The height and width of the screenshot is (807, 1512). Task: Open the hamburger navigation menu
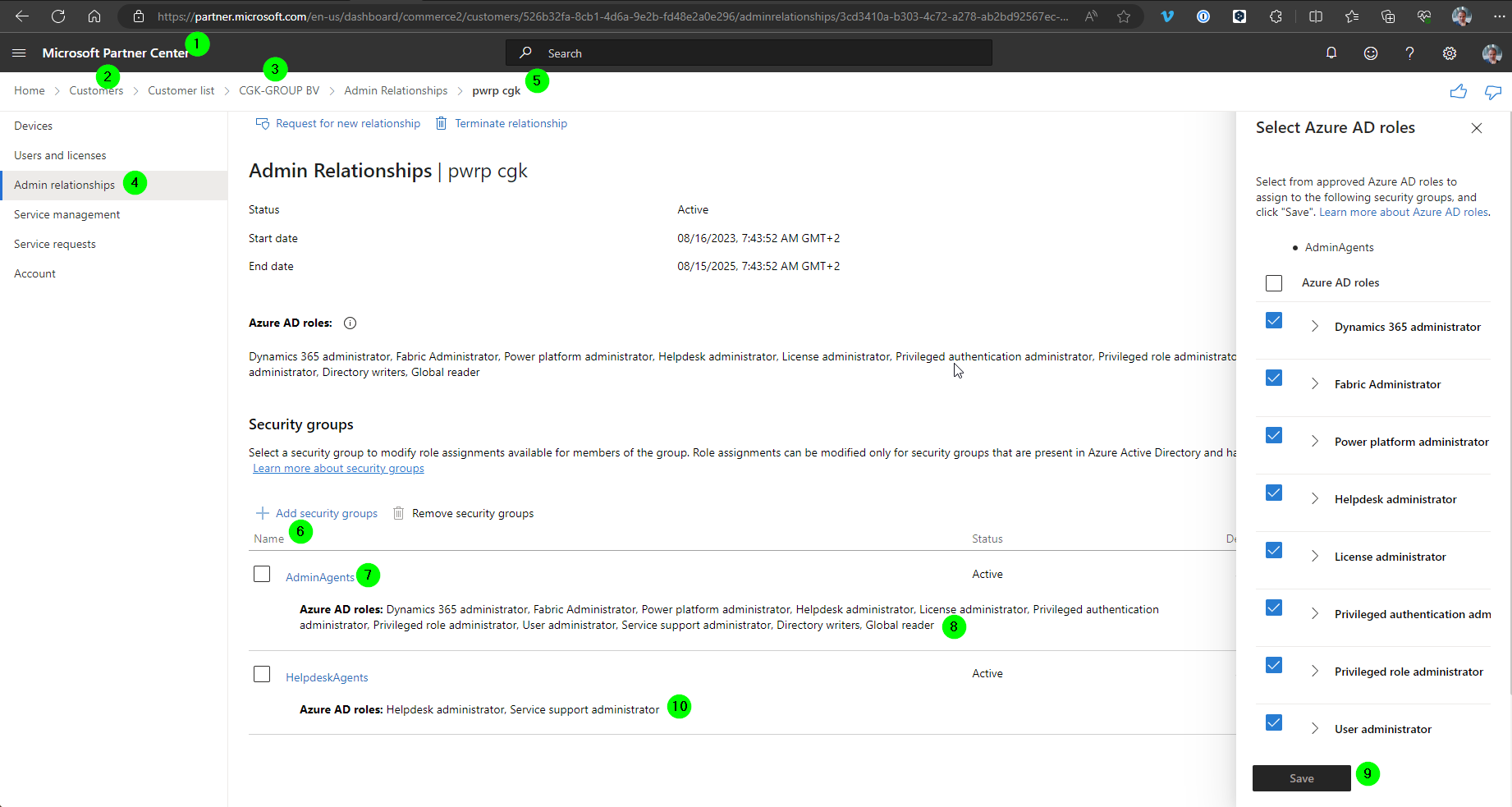point(19,53)
